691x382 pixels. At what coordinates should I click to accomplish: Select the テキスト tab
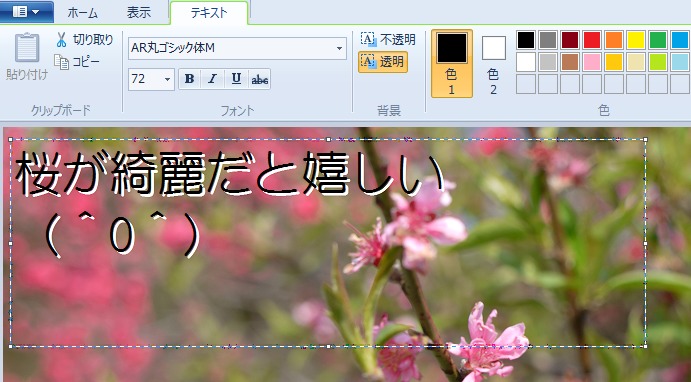(x=209, y=13)
